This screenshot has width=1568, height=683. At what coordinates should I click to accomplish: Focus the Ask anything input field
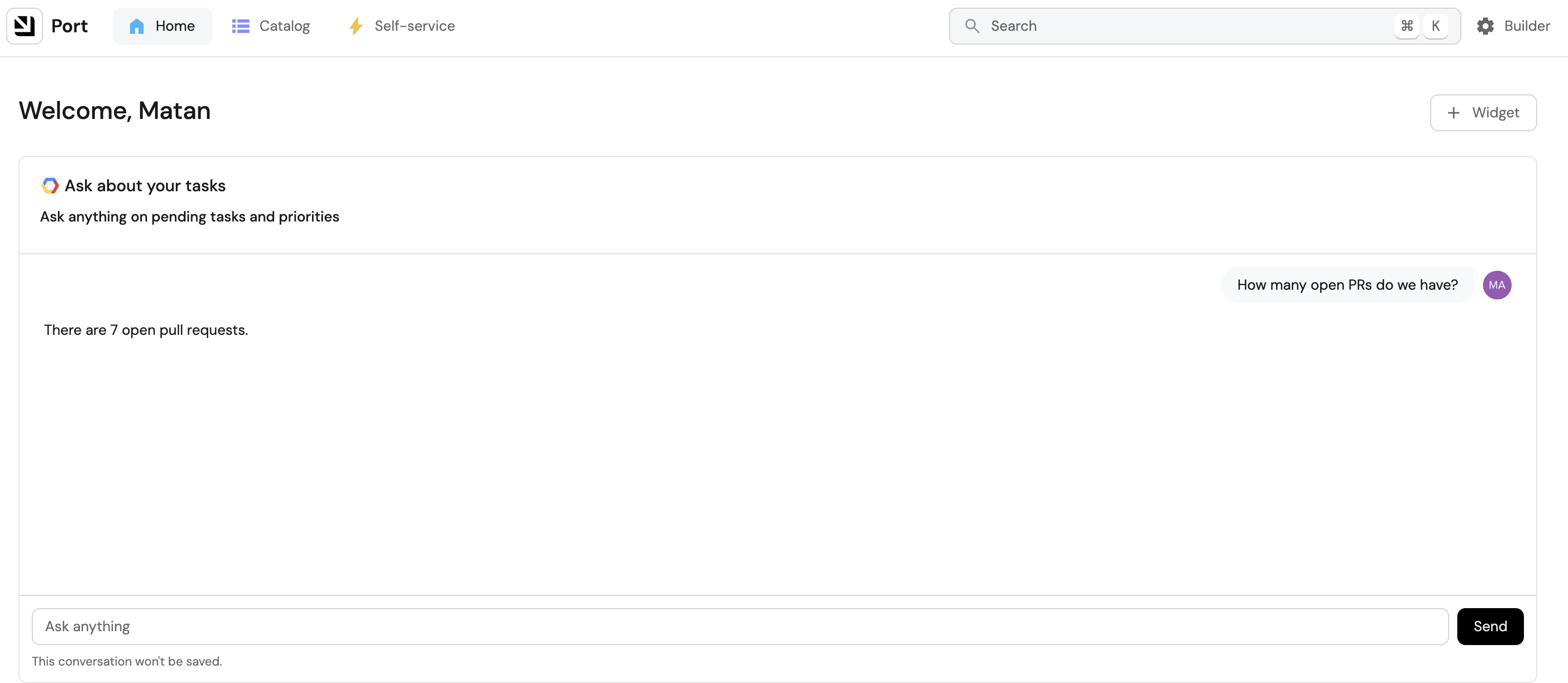pos(739,626)
